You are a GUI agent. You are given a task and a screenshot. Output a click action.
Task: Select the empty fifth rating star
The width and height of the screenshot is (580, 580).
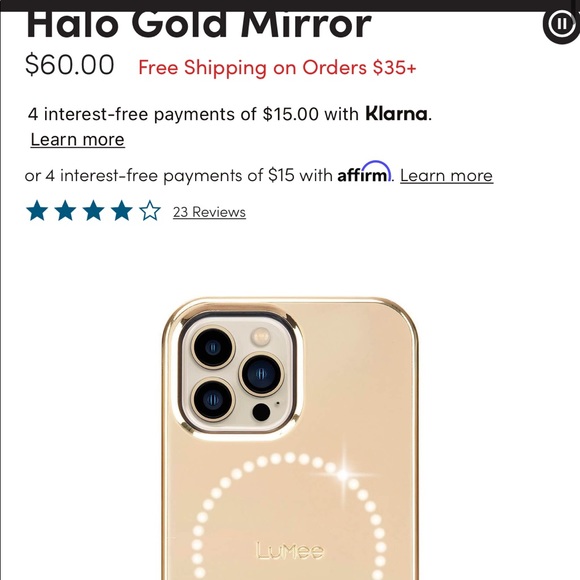tap(150, 211)
